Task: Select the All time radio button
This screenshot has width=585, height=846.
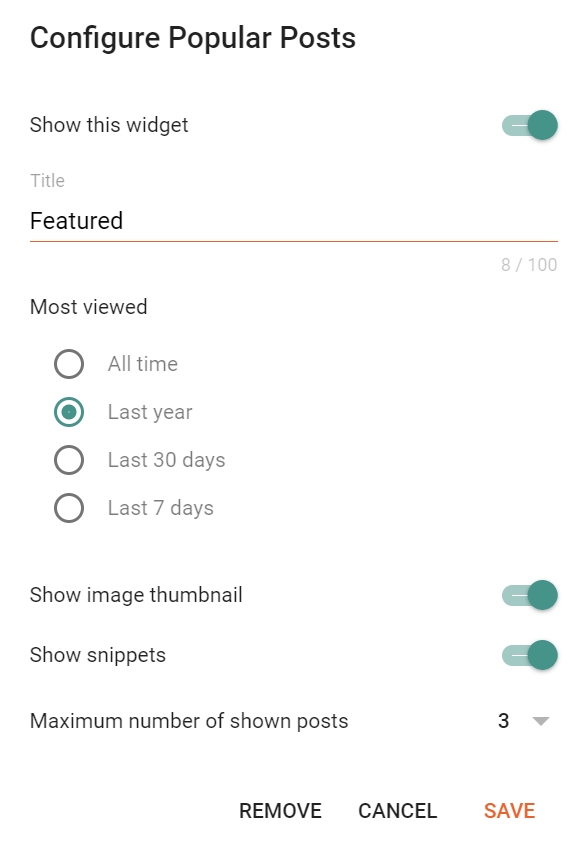Action: point(69,364)
